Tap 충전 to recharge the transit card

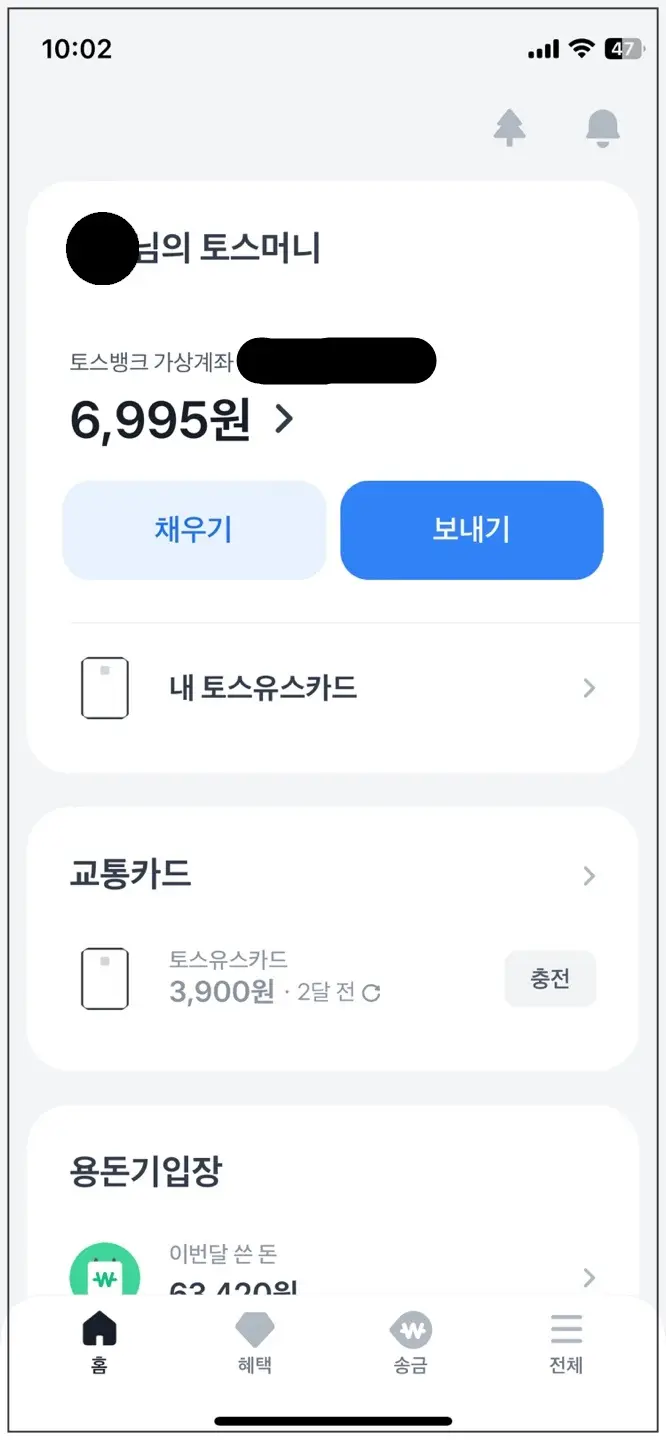pos(550,979)
